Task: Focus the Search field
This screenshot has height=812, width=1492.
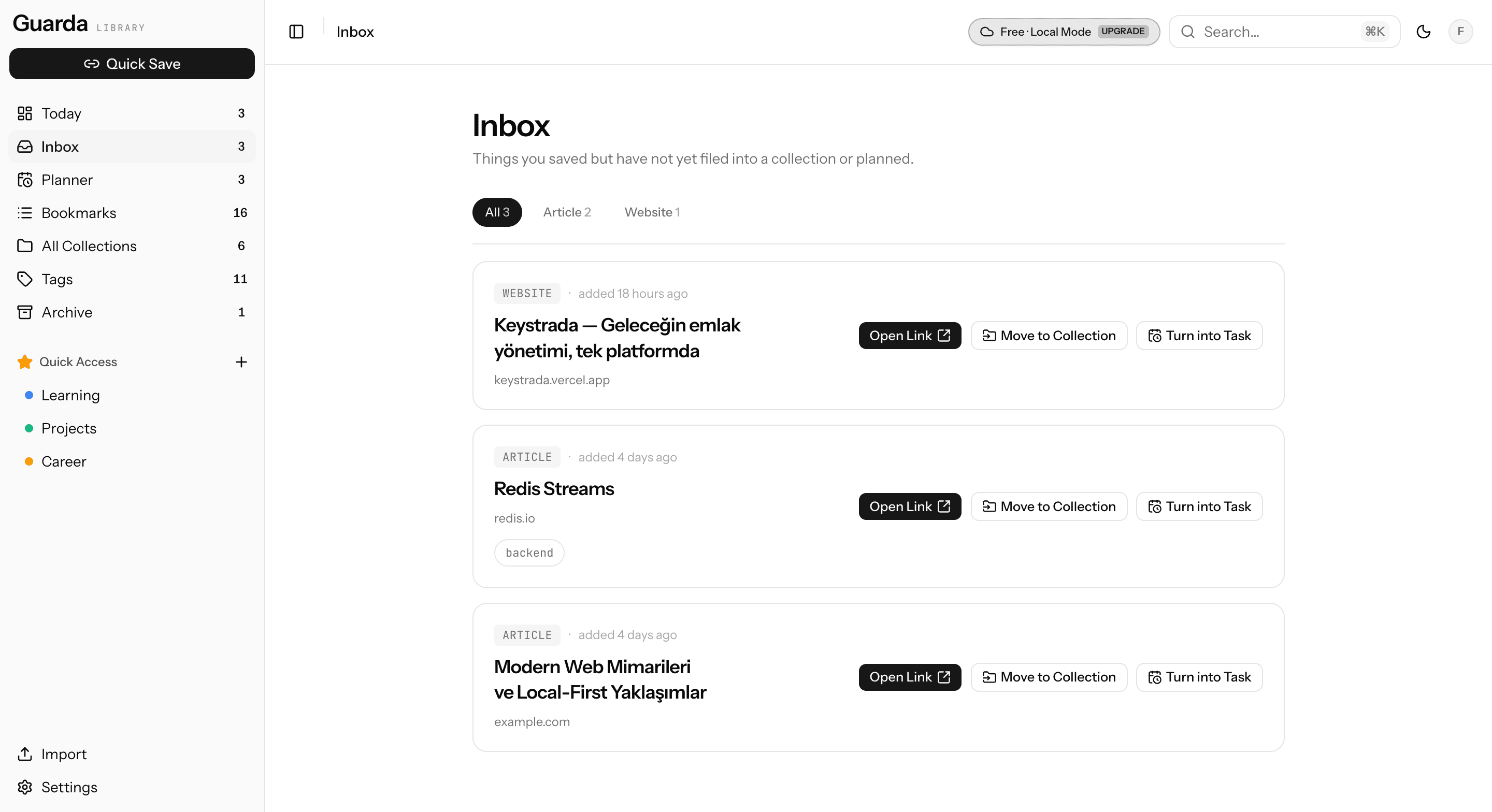Action: (1284, 32)
